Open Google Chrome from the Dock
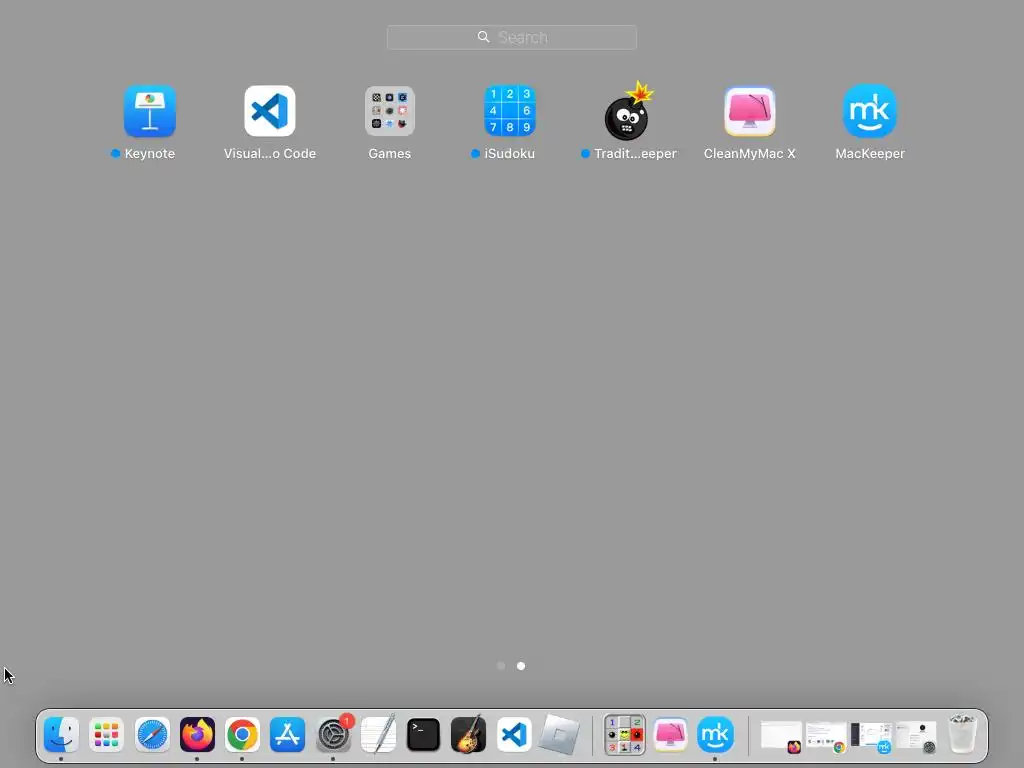Image resolution: width=1024 pixels, height=768 pixels. click(242, 735)
